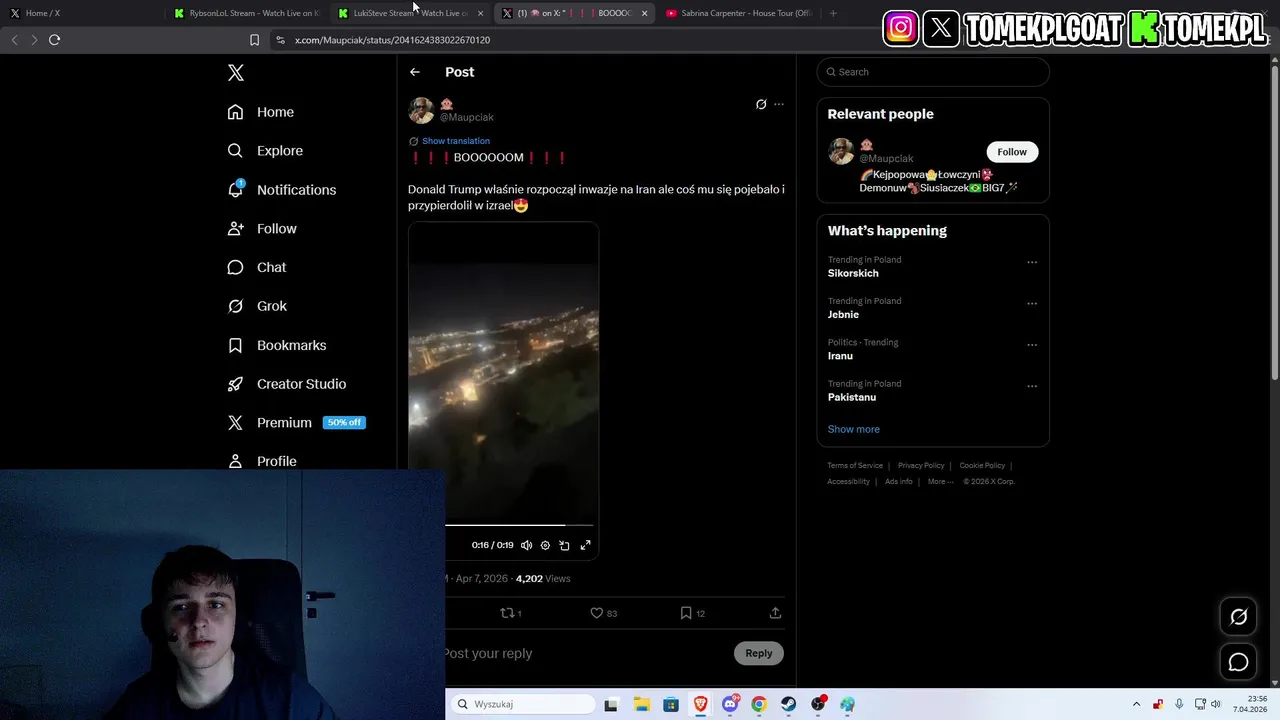The height and width of the screenshot is (720, 1280).
Task: Open Cookie Policy footer link
Action: point(982,465)
